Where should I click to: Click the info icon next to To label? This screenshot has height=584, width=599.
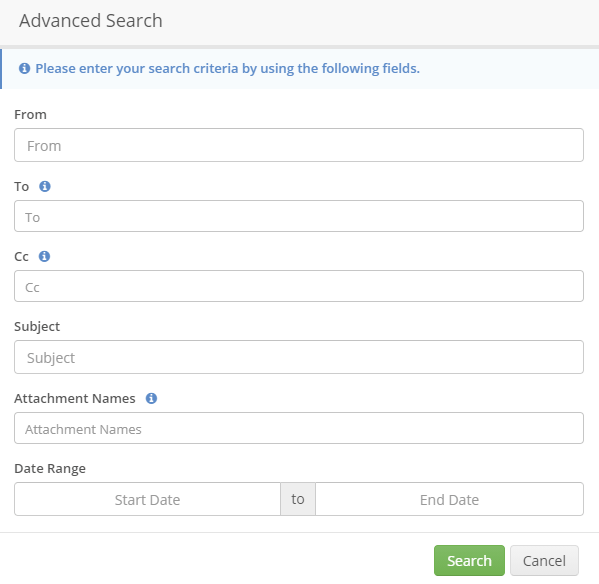[45, 186]
